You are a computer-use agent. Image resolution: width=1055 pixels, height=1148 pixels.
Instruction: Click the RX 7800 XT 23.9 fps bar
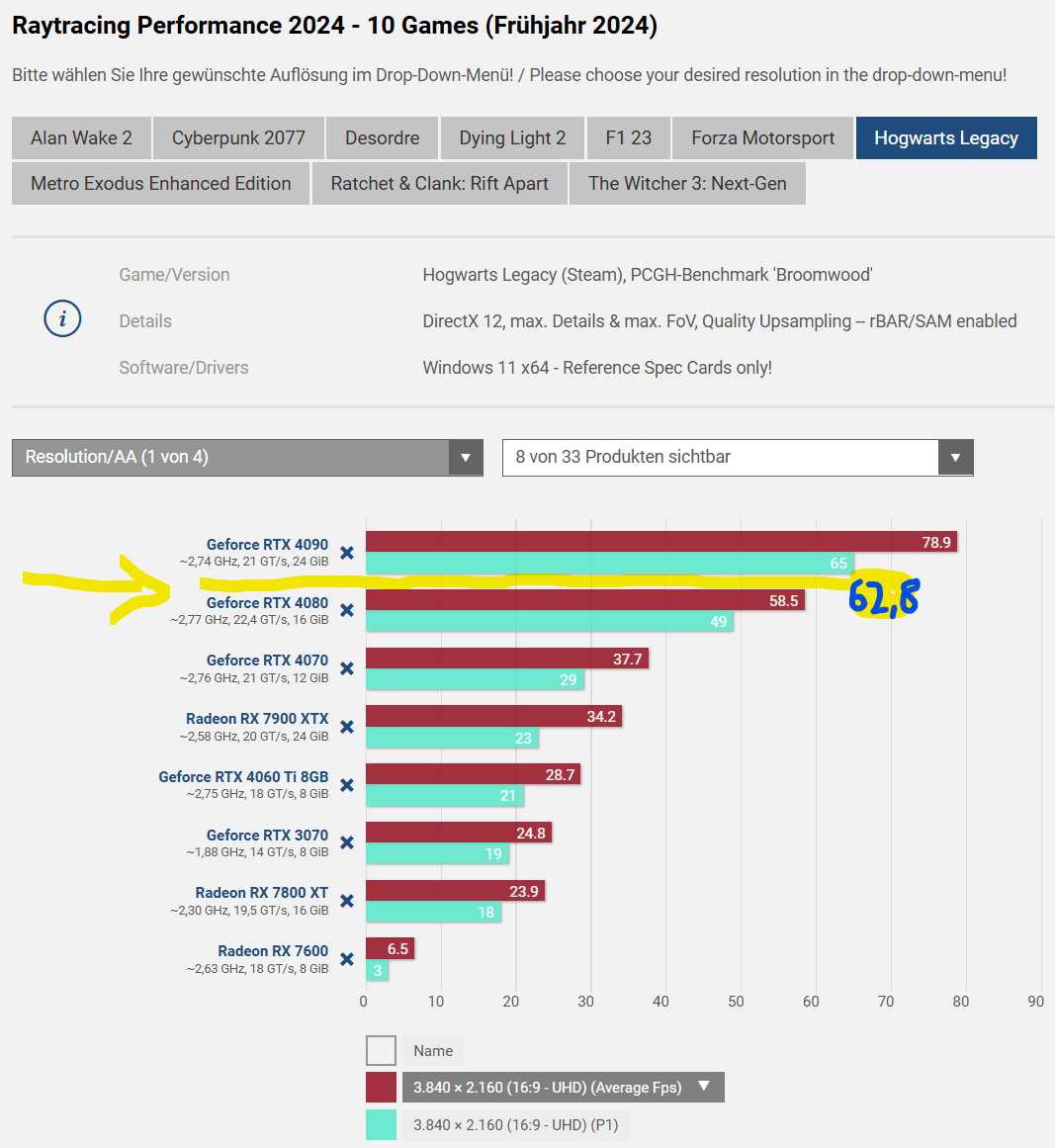pyautogui.click(x=456, y=891)
